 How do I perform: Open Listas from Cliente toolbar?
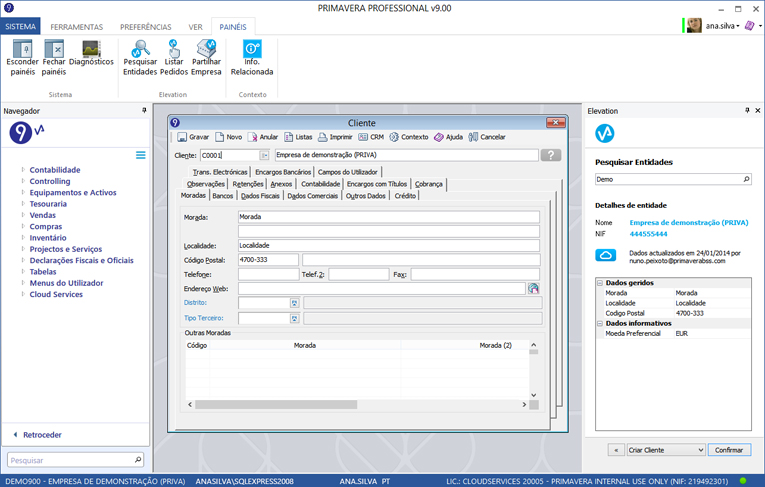pos(298,137)
